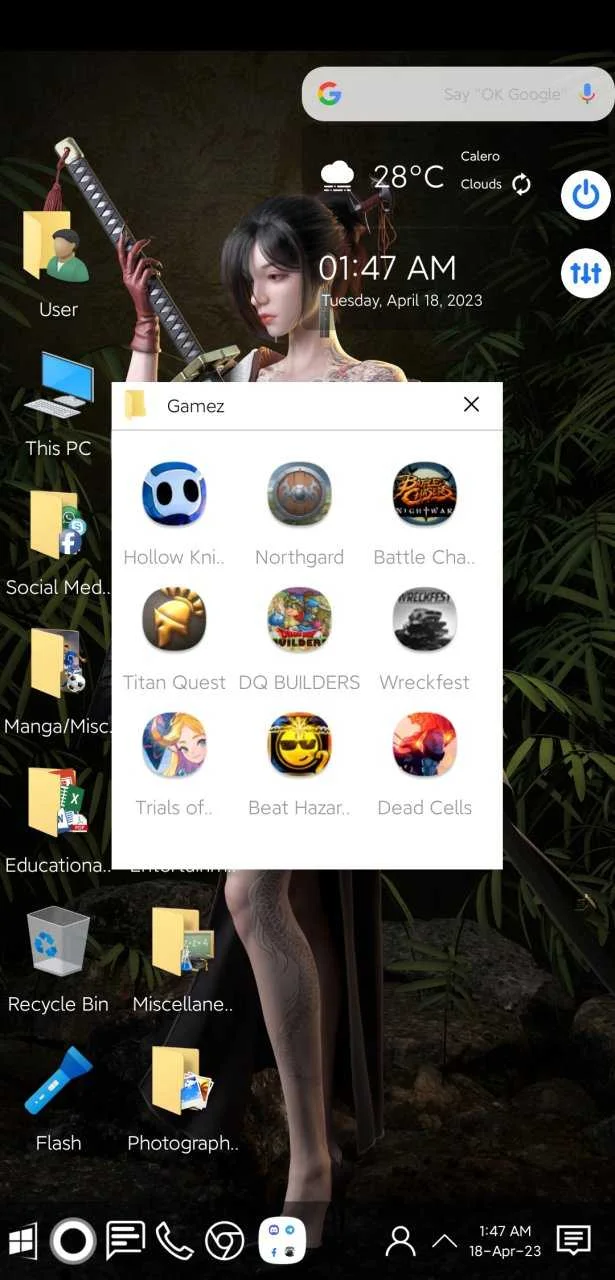
Task: Launch Beat Hazard game
Action: [299, 744]
